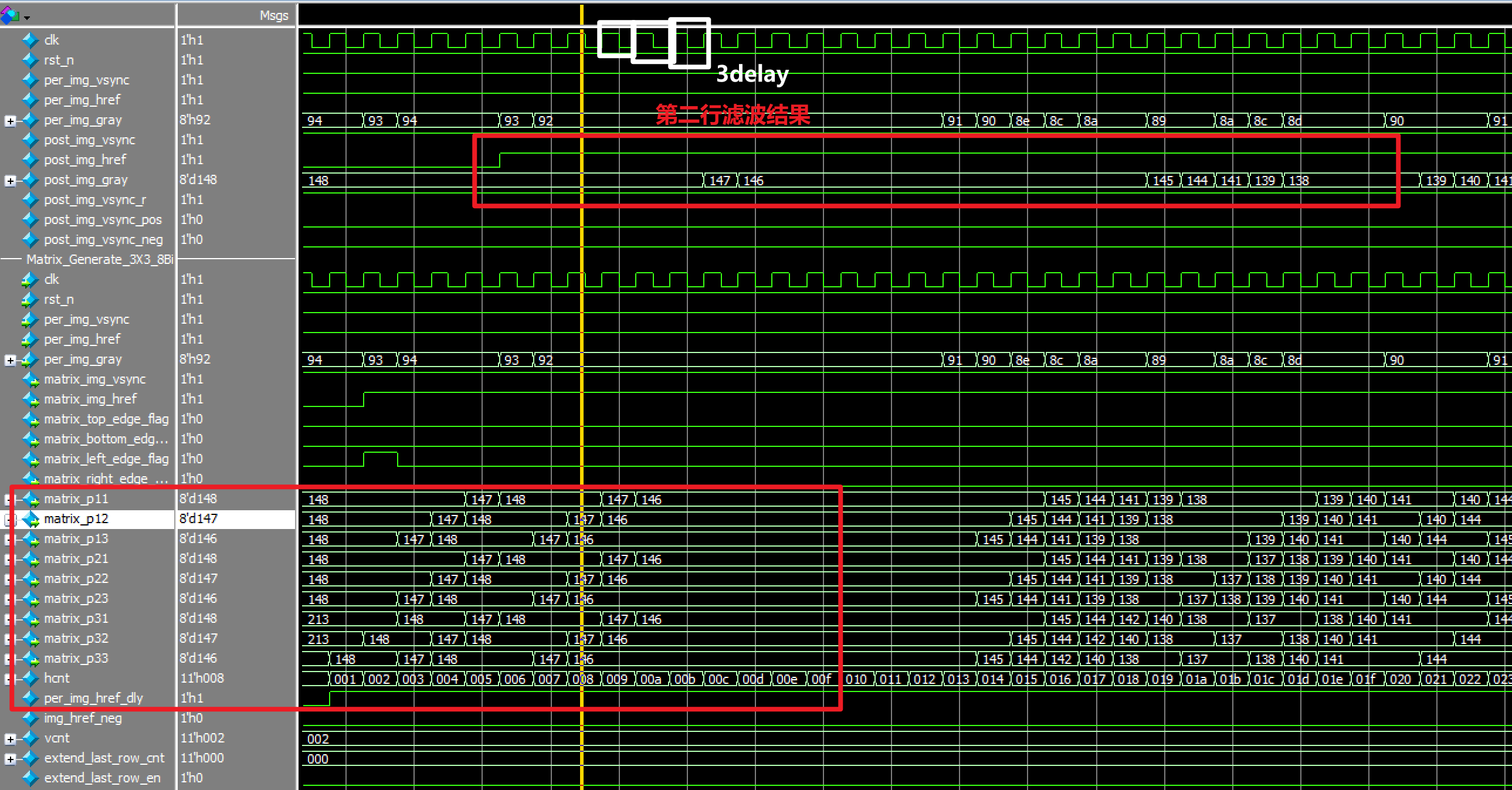Click the per_img_href_dly signal icon
This screenshot has width=1512, height=790.
tap(30, 699)
